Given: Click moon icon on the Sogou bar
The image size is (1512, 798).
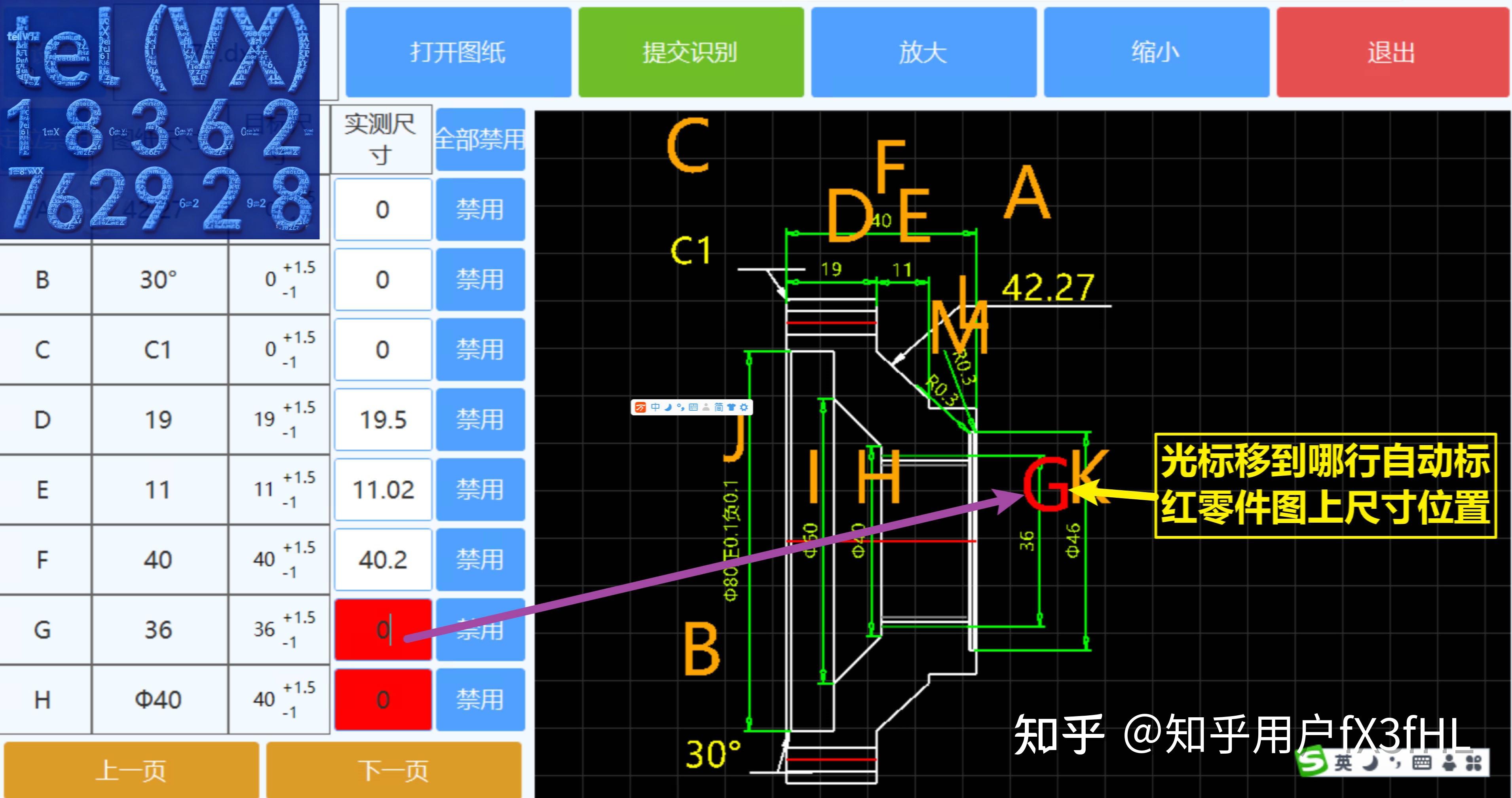Looking at the screenshot, I should 1371,763.
